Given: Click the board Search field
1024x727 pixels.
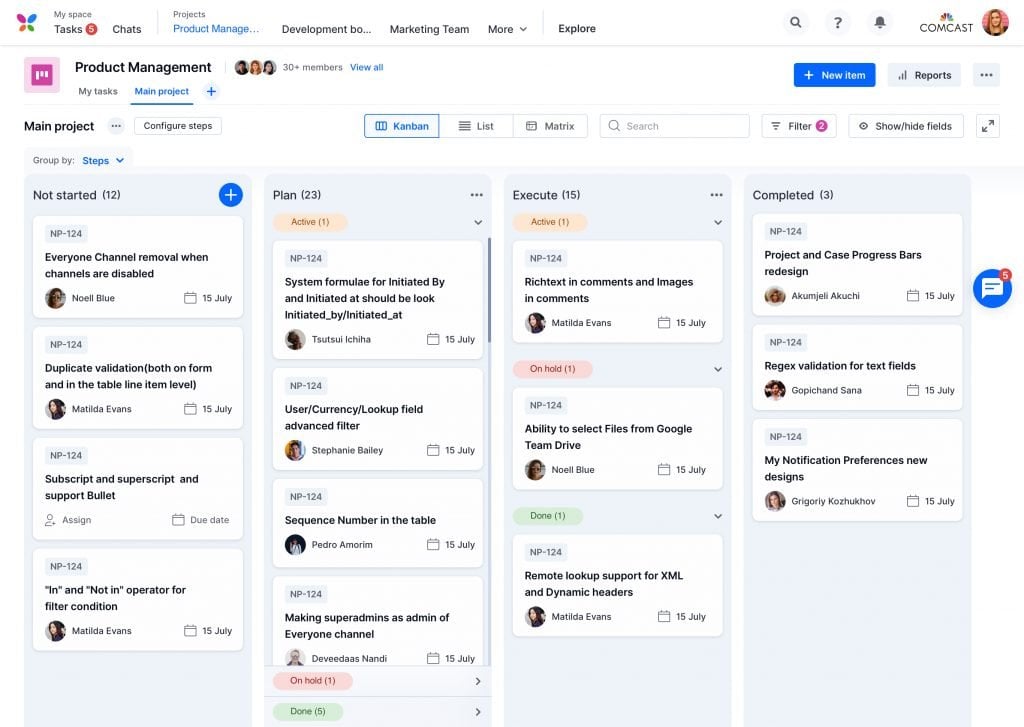Looking at the screenshot, I should tap(674, 126).
